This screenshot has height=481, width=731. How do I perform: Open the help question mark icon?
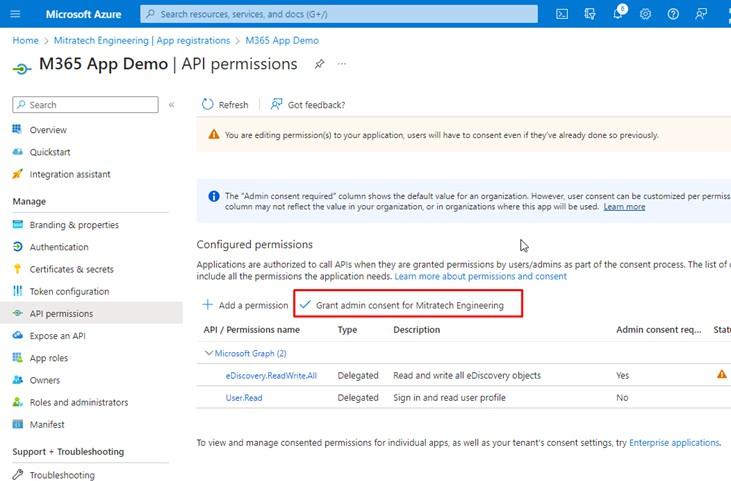click(x=673, y=14)
